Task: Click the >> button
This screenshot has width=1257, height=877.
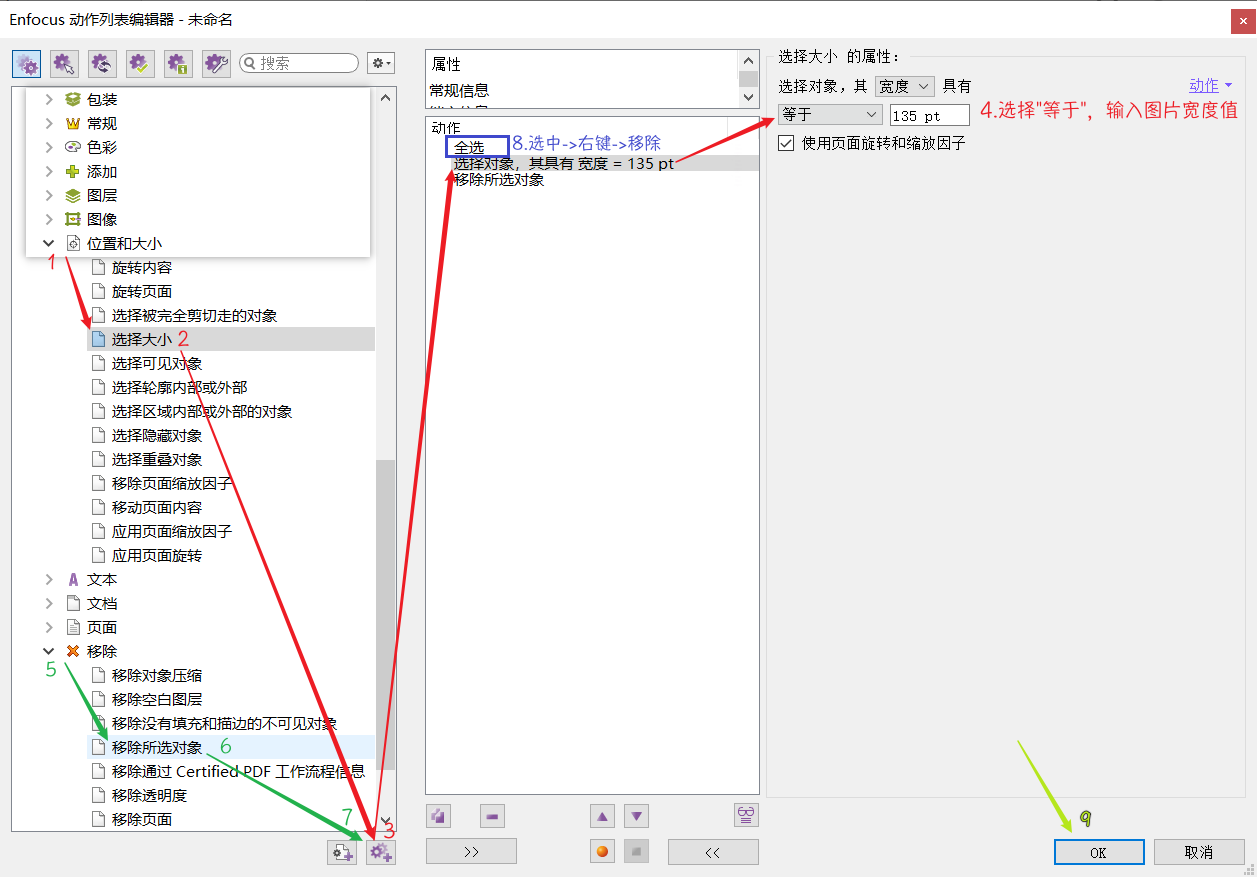Action: [x=471, y=851]
